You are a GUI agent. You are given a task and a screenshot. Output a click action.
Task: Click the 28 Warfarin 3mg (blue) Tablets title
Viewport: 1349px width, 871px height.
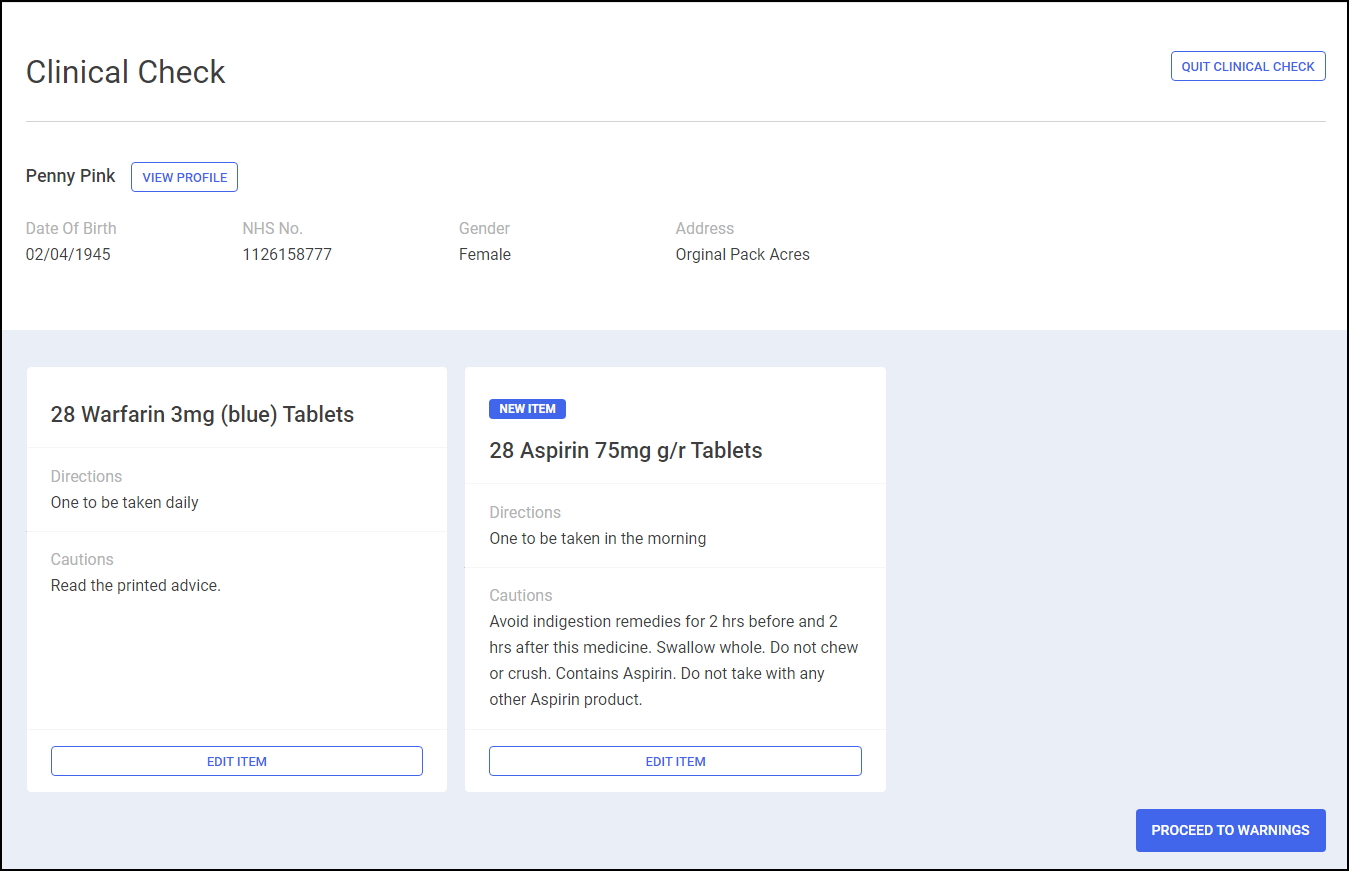click(202, 414)
